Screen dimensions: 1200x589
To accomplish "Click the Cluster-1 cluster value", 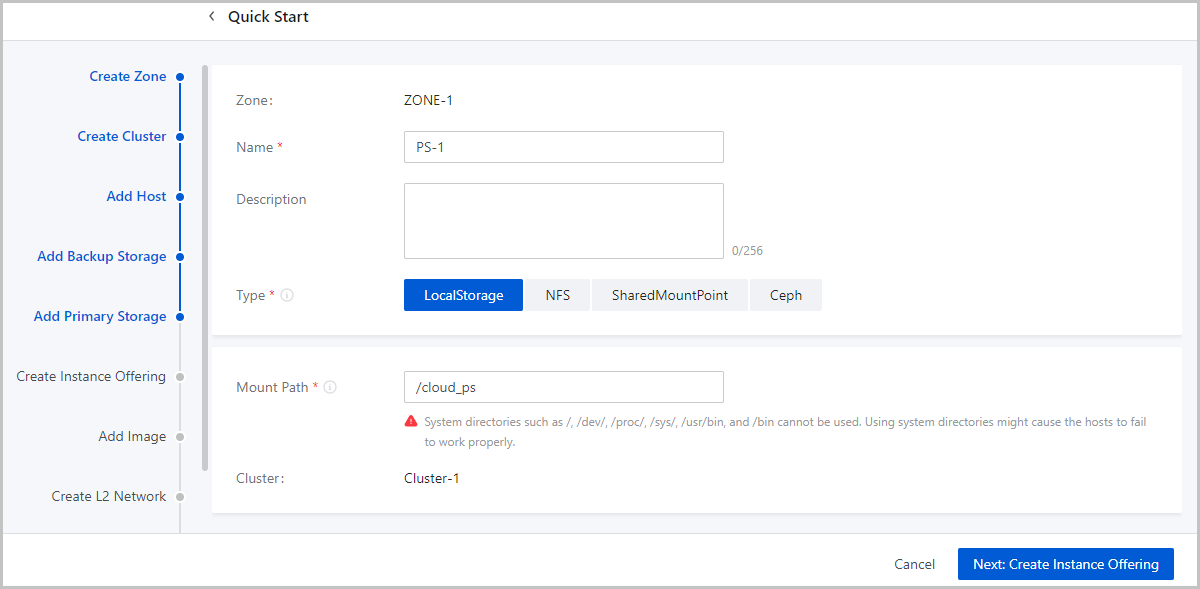I will (x=431, y=478).
